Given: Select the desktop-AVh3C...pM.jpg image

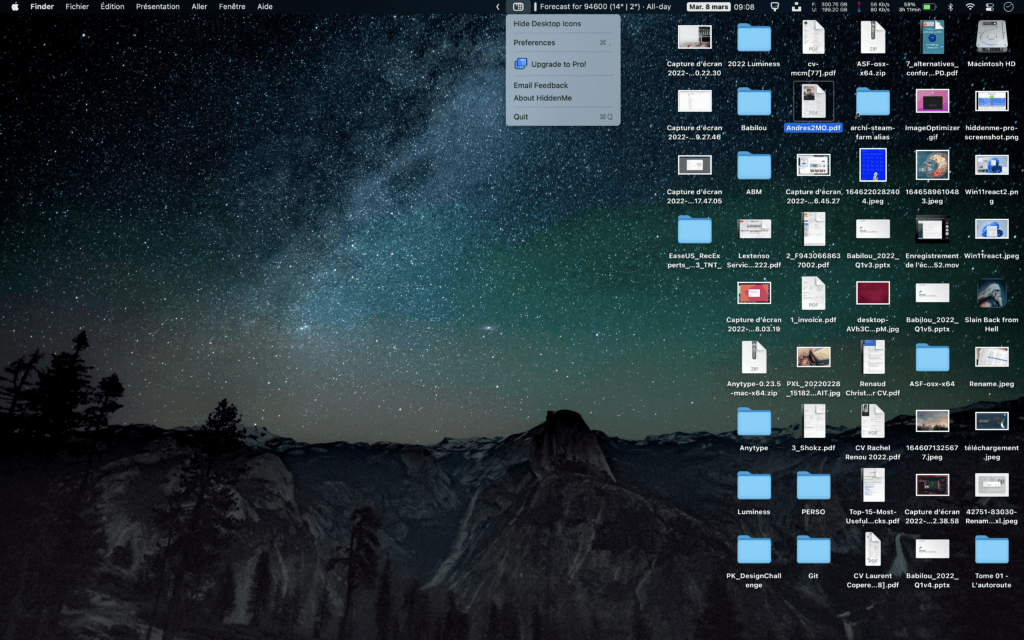Looking at the screenshot, I should click(872, 293).
